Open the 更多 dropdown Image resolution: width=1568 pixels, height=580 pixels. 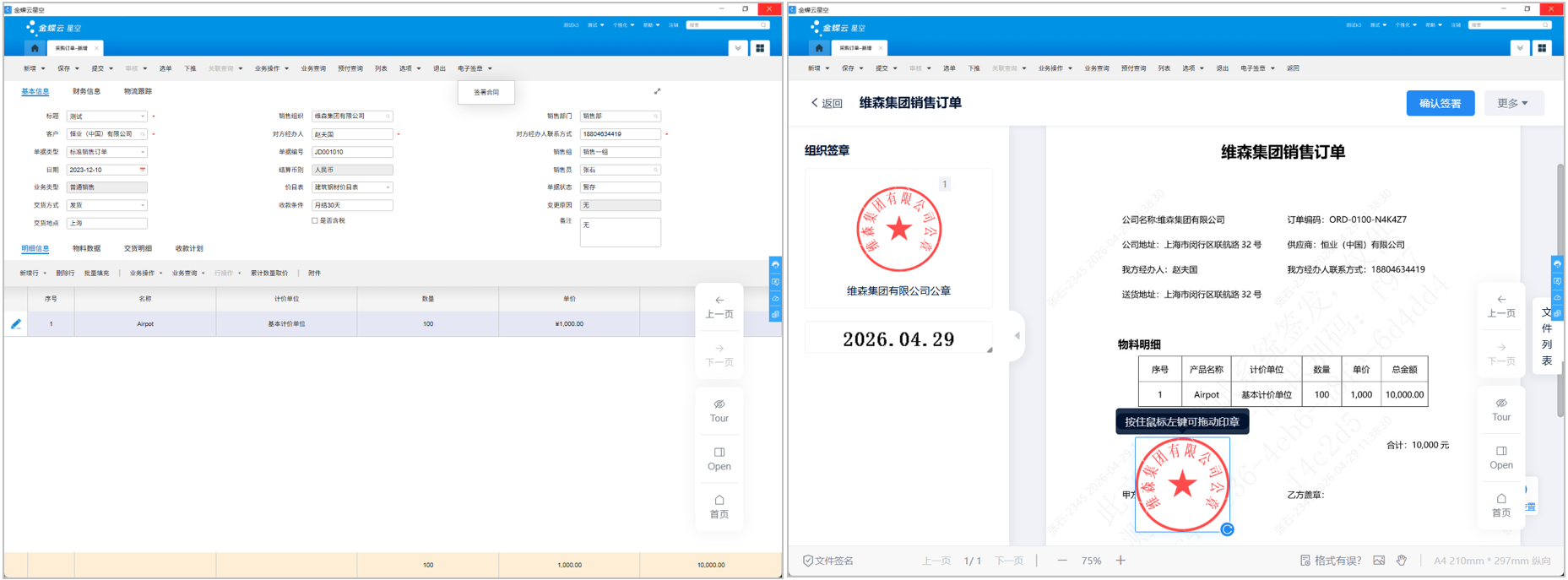click(x=1511, y=103)
